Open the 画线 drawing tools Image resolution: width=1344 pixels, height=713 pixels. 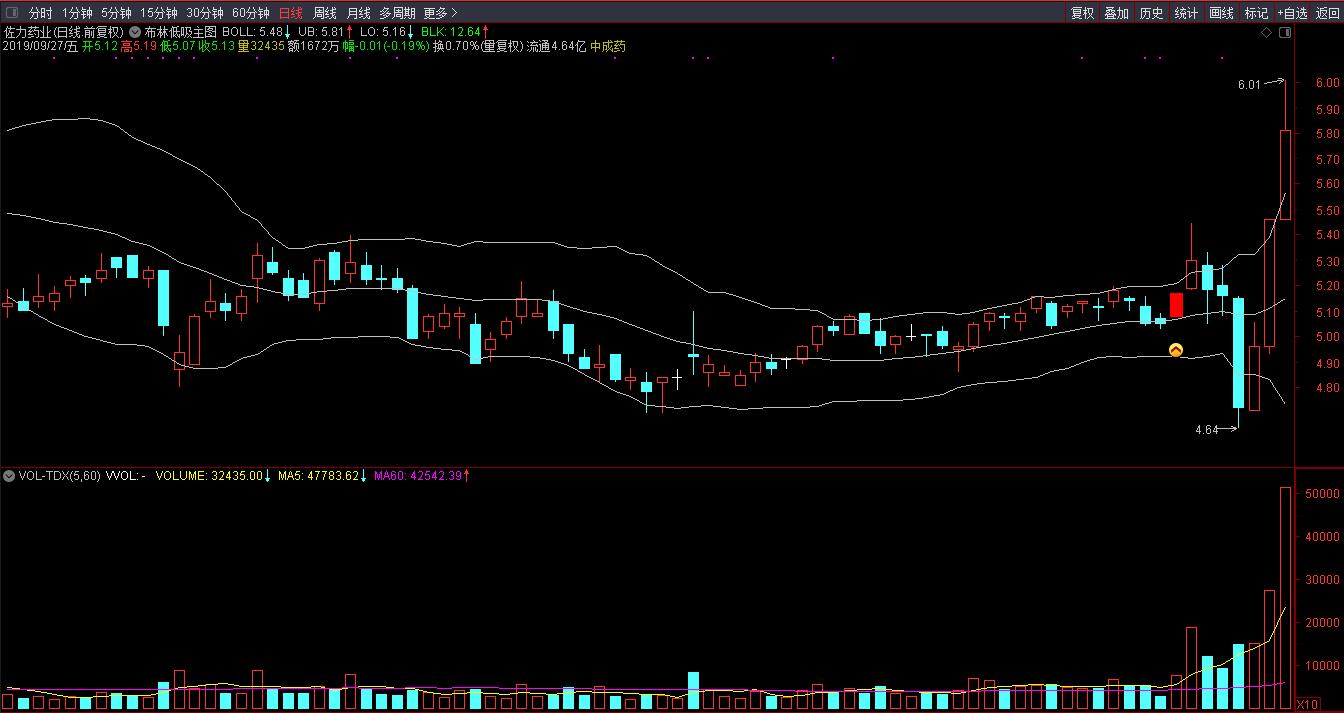1221,13
